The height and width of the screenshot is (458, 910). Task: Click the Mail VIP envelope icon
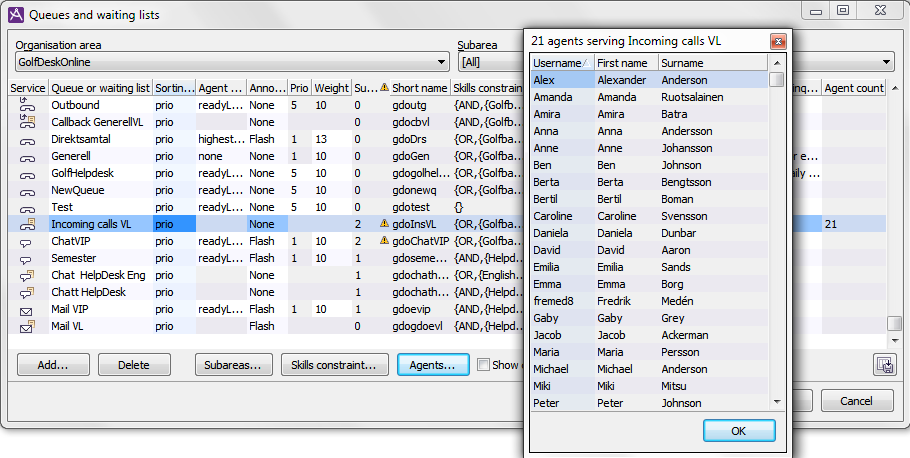pos(27,309)
